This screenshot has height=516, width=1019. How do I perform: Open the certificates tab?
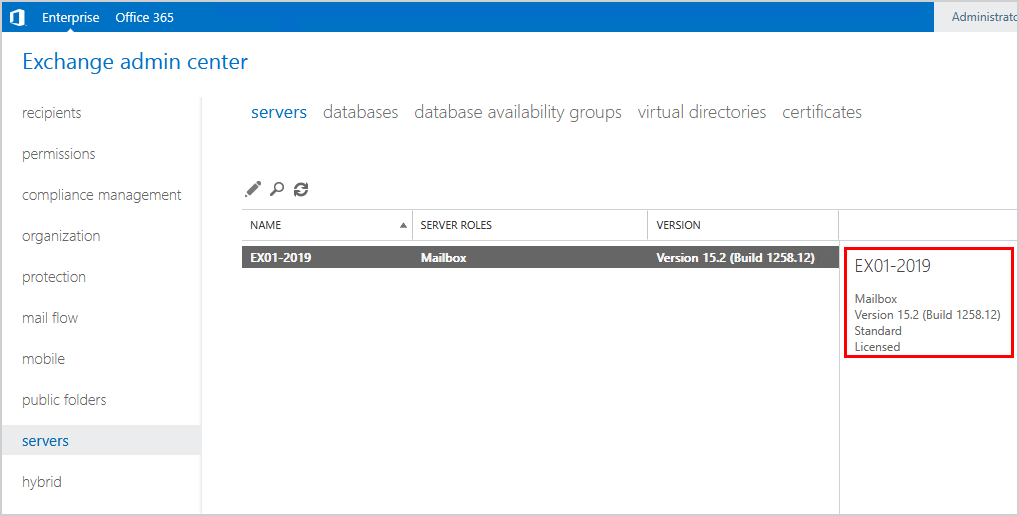coord(822,112)
